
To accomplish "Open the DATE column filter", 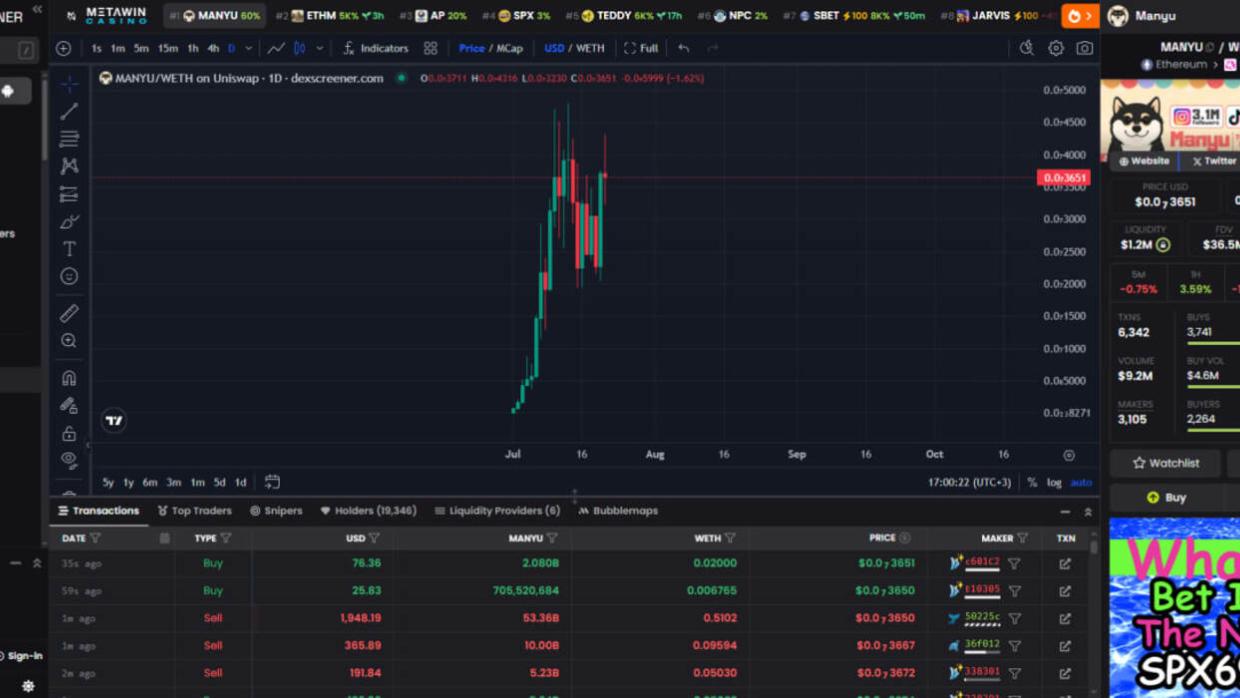I will point(95,538).
